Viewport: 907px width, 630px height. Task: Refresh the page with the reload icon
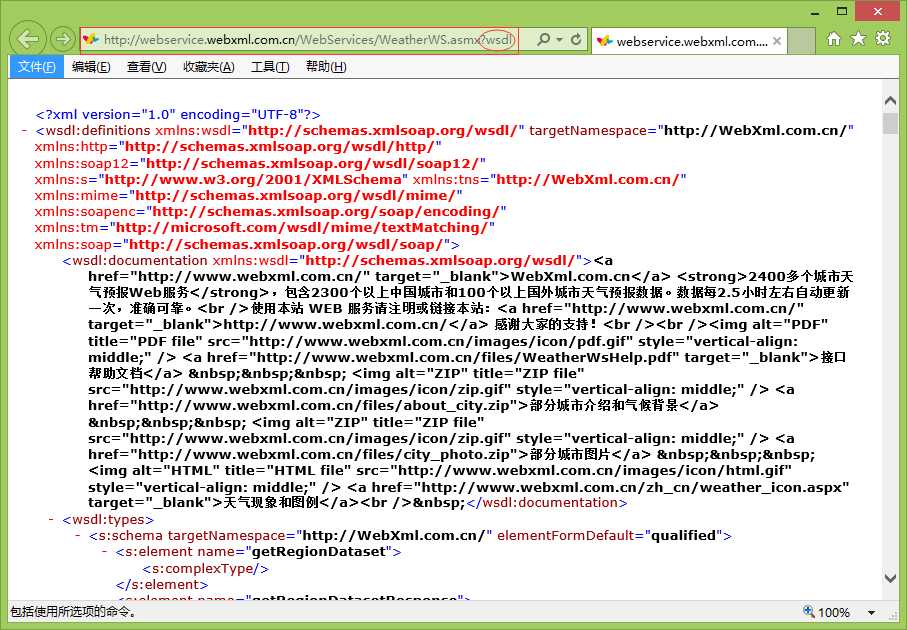pos(576,40)
